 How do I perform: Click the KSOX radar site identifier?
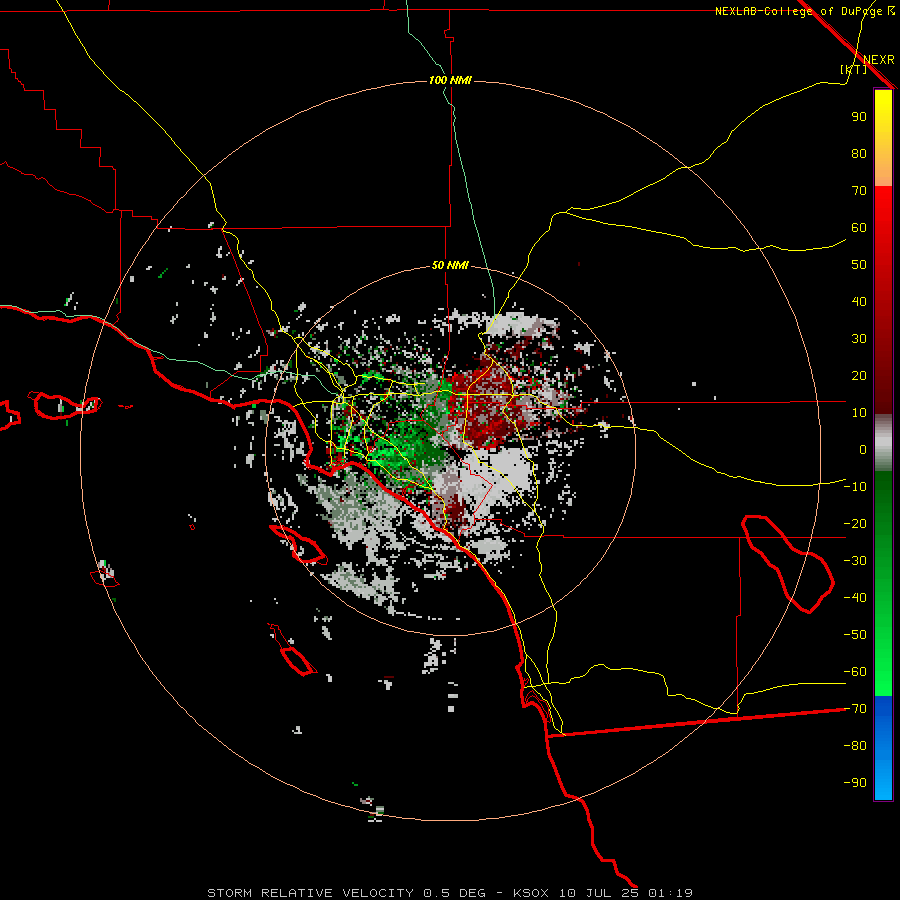(530, 893)
